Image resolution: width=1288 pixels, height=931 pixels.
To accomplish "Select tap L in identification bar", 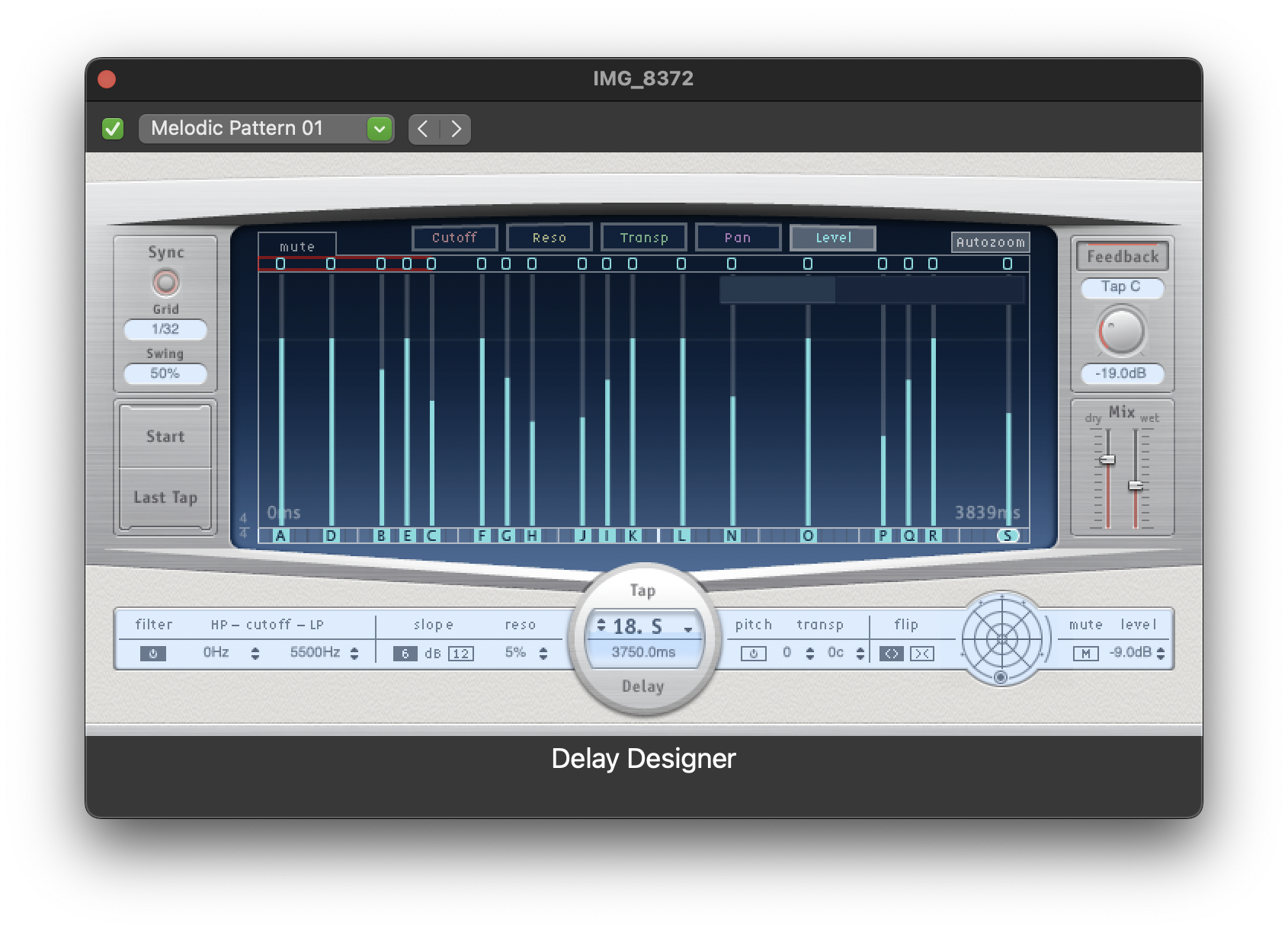I will point(682,536).
